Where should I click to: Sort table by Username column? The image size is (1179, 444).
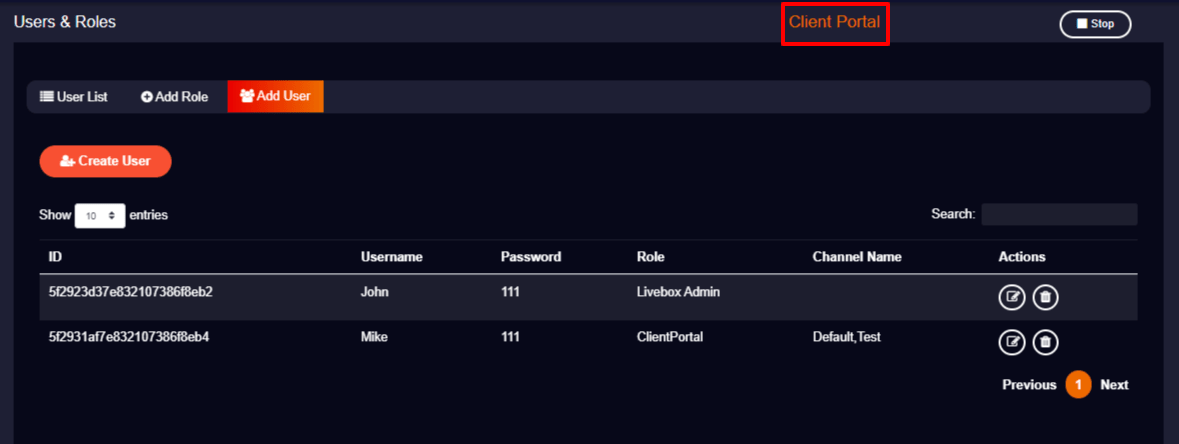pos(392,257)
